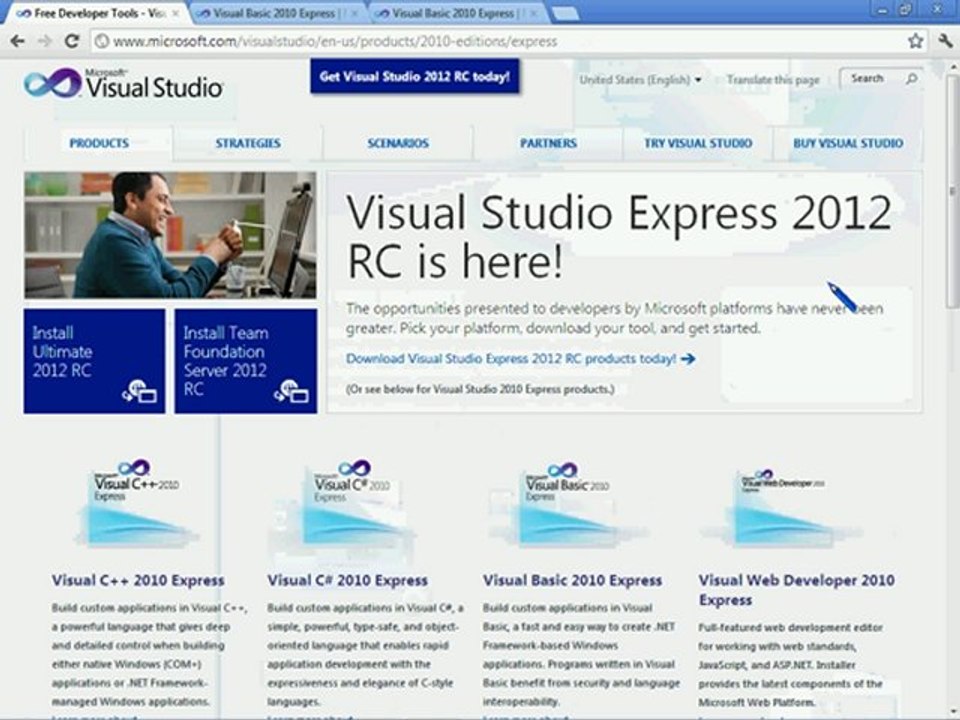
Task: Switch to the third Visual Basic 2010 Express tab
Action: click(x=454, y=13)
